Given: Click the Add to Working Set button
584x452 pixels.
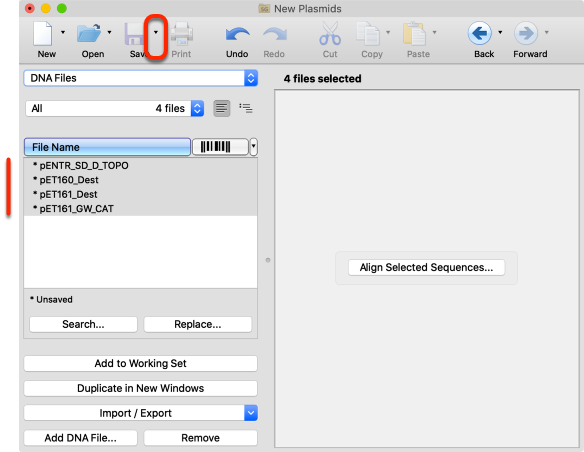Looking at the screenshot, I should pos(141,363).
